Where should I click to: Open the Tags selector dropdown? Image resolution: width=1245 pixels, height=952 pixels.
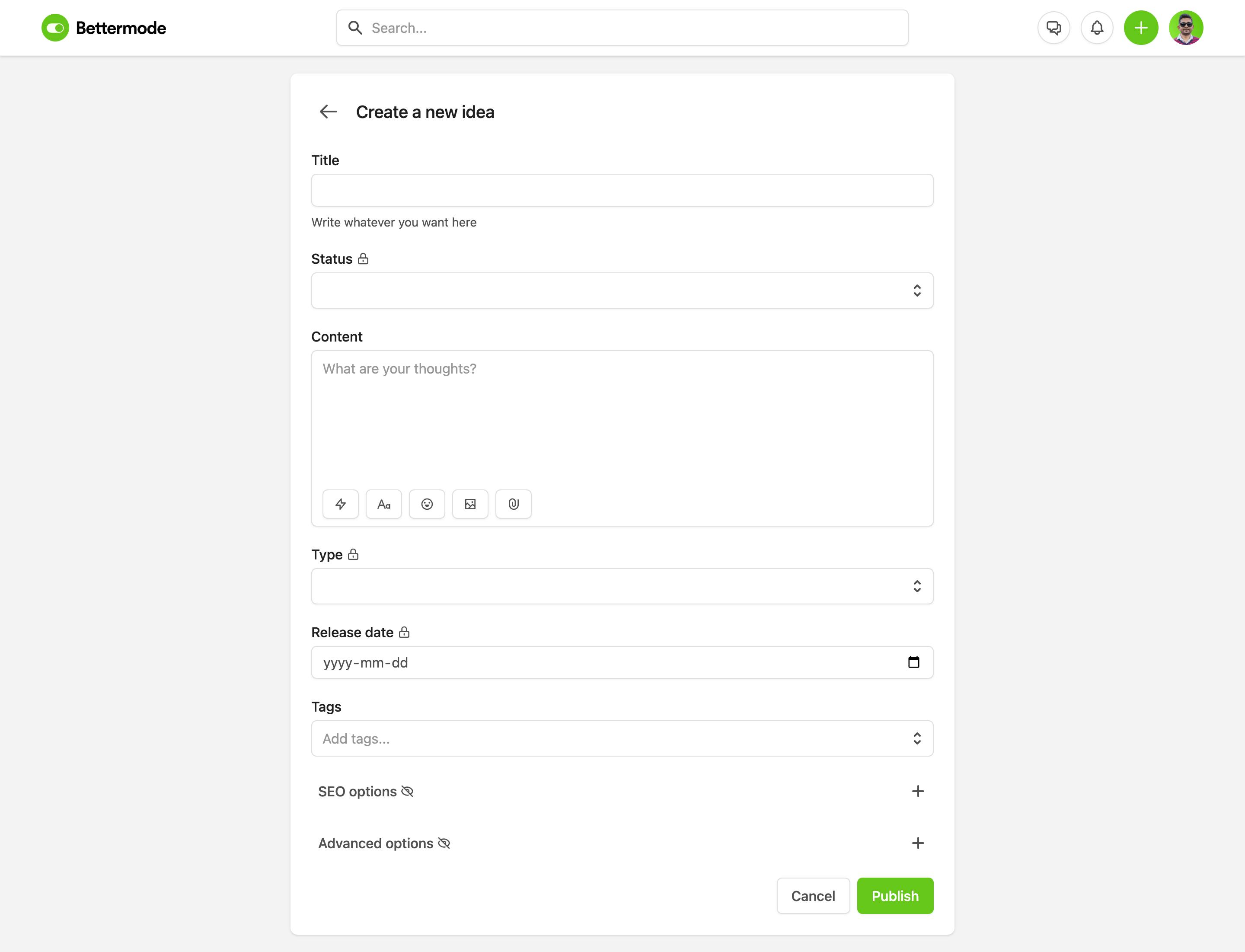coord(622,738)
